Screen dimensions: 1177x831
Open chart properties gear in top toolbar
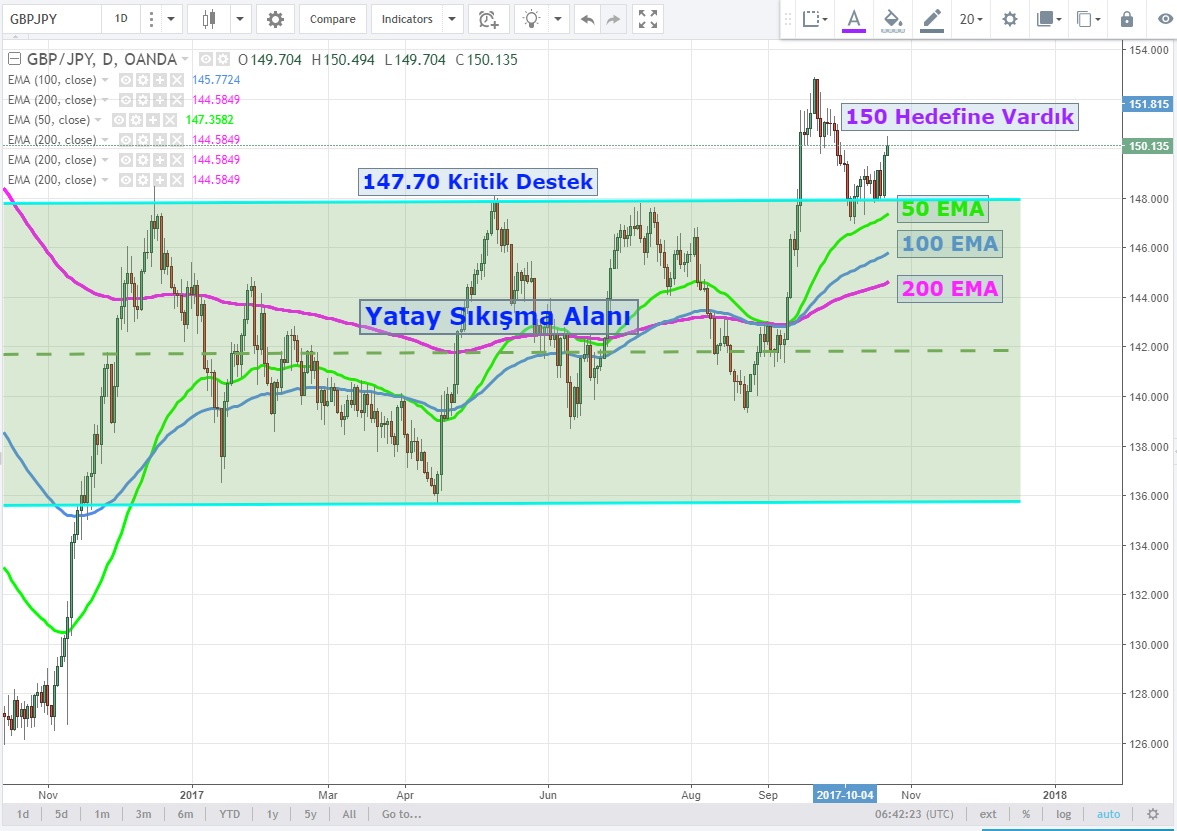(x=275, y=19)
